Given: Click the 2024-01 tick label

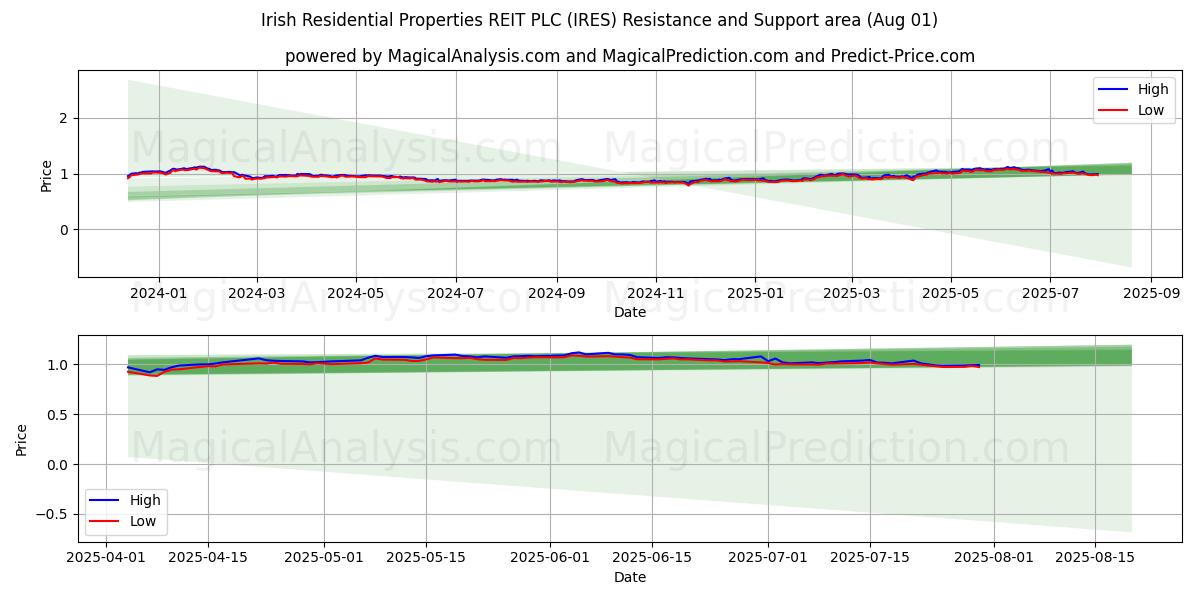Looking at the screenshot, I should [158, 293].
